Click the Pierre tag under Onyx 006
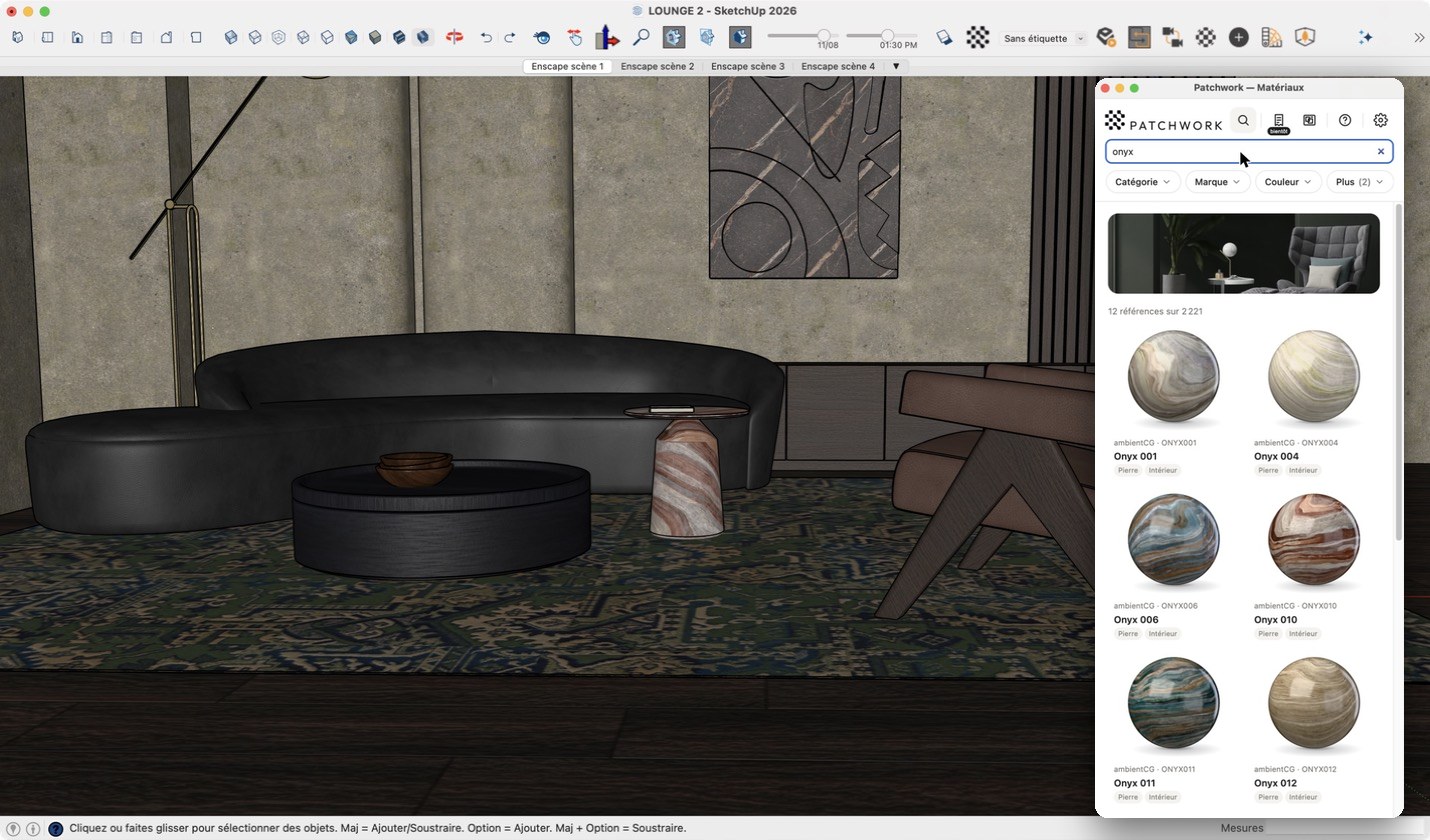This screenshot has height=840, width=1430. [1128, 634]
